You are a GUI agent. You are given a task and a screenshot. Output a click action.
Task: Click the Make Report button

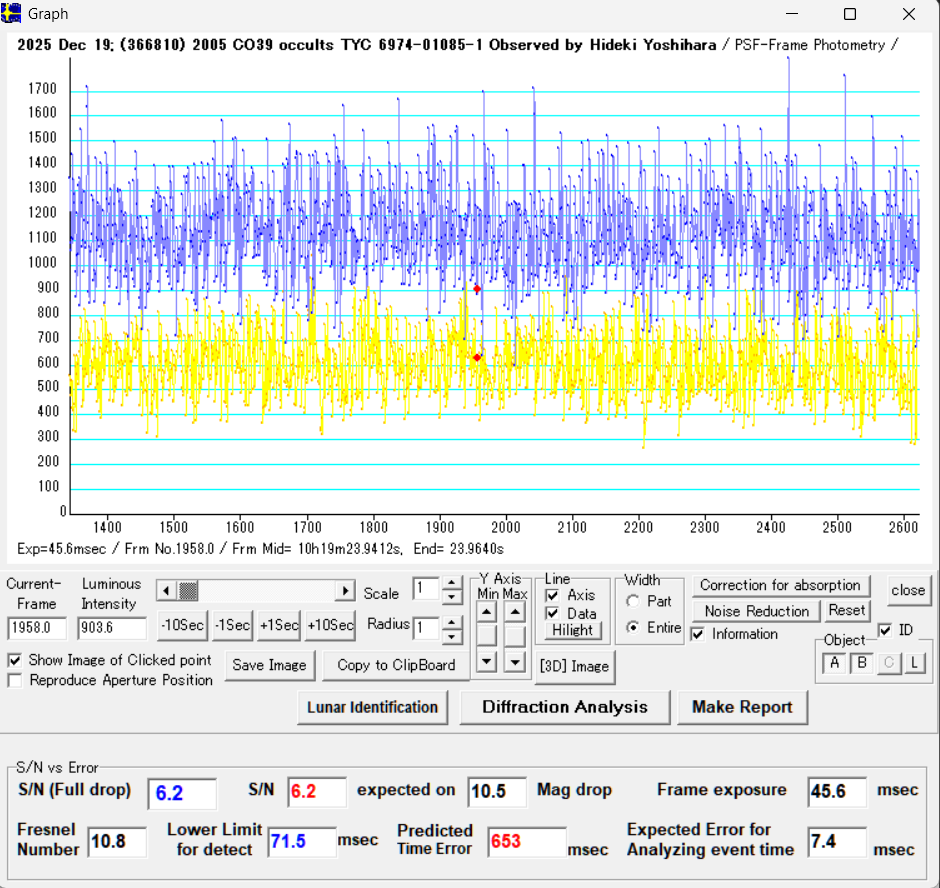(742, 707)
